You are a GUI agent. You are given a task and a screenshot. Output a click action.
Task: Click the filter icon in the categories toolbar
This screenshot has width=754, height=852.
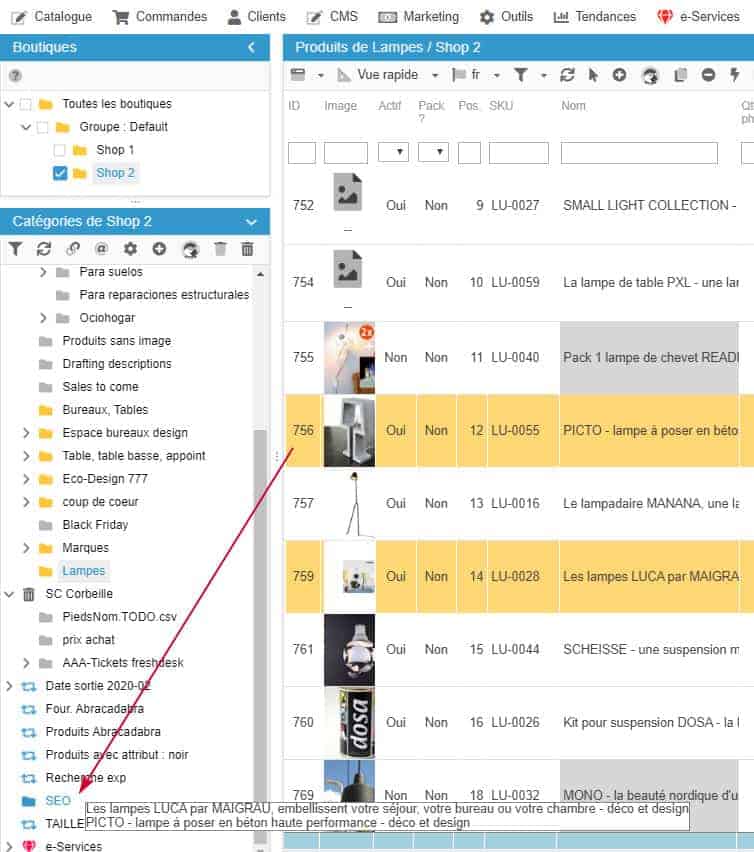[15, 249]
